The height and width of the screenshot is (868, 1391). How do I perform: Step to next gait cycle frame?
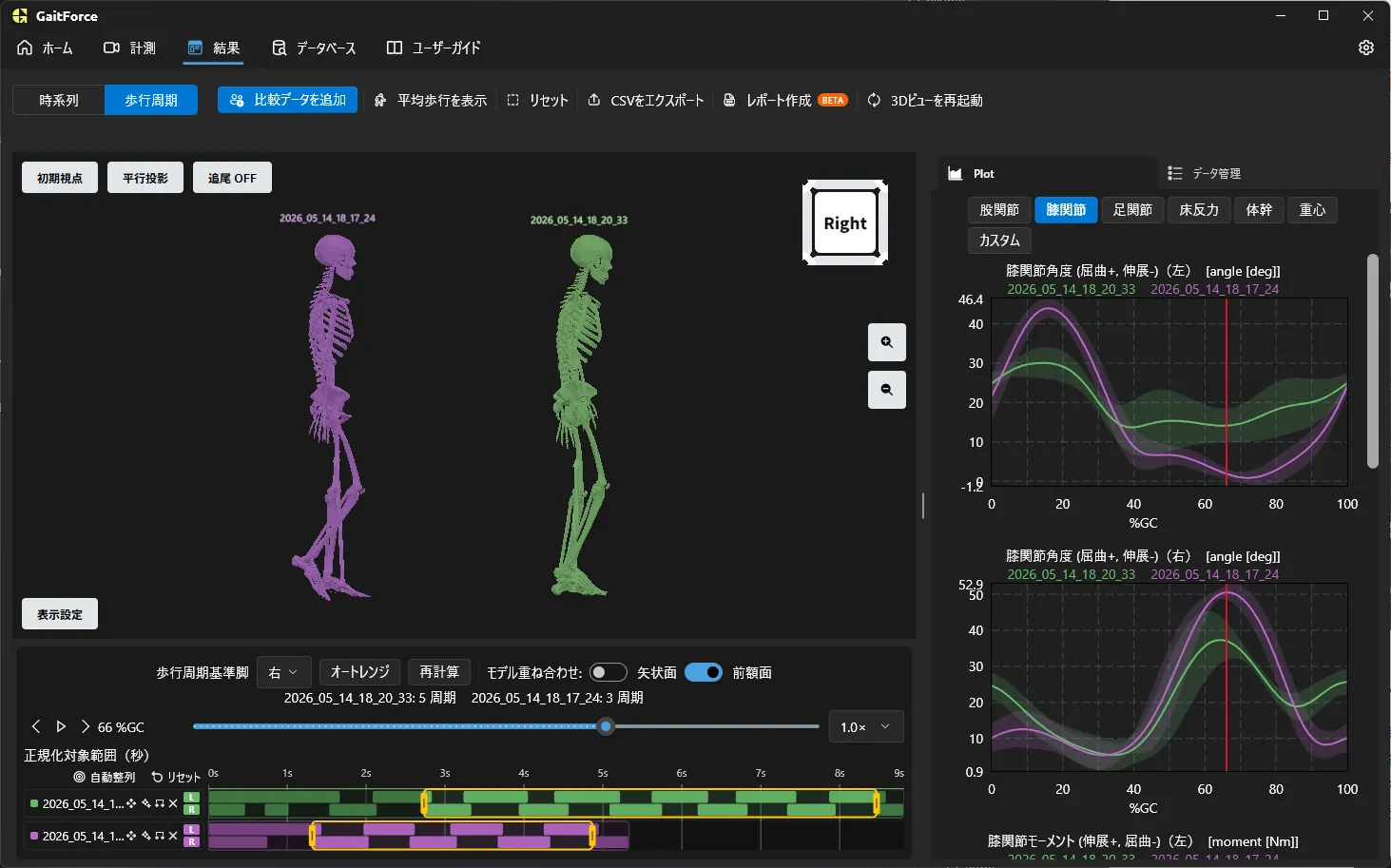(86, 726)
